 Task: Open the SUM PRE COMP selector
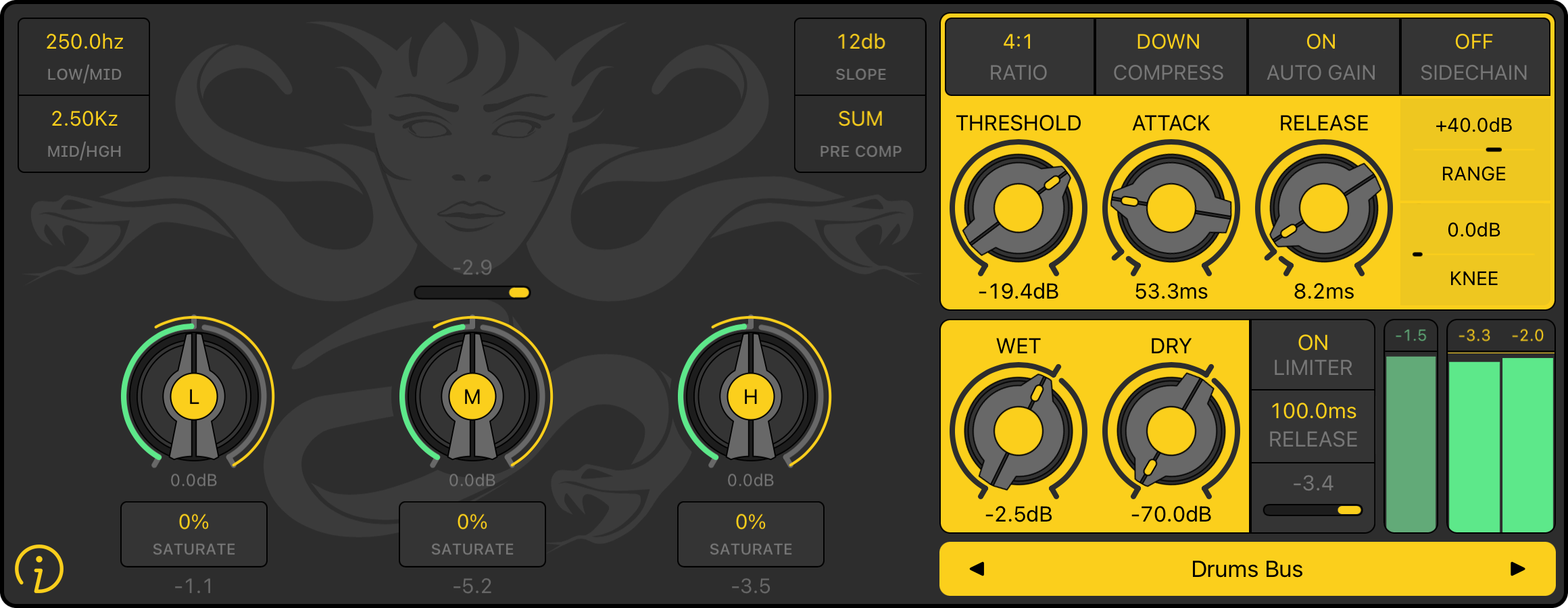click(x=859, y=133)
